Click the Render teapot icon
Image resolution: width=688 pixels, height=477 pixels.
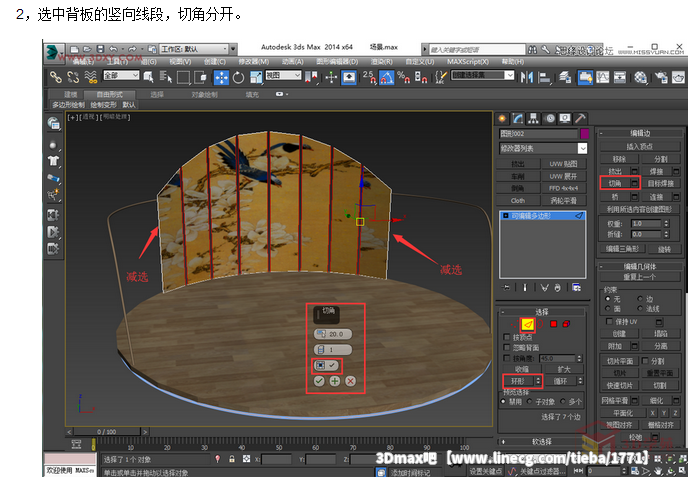(678, 78)
